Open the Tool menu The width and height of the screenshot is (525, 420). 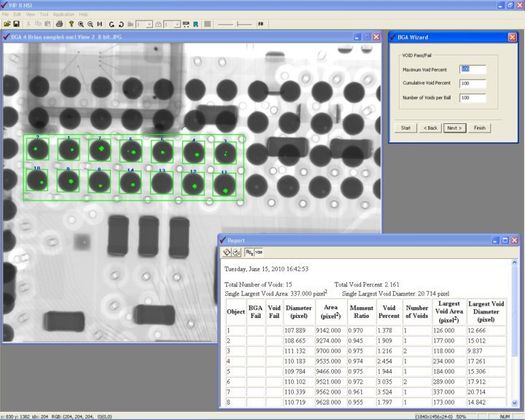44,15
